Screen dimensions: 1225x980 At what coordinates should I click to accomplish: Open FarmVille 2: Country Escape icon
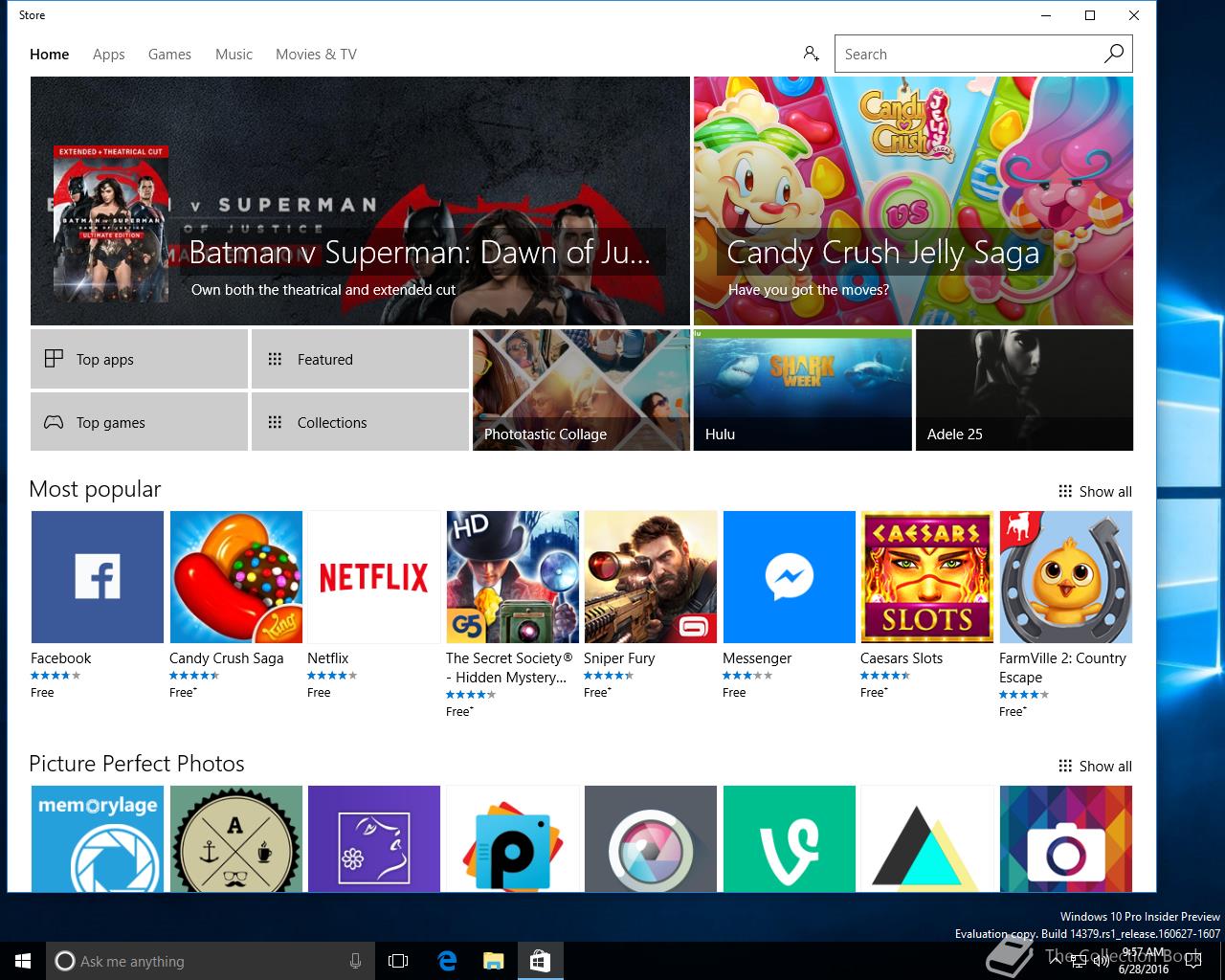[1066, 577]
